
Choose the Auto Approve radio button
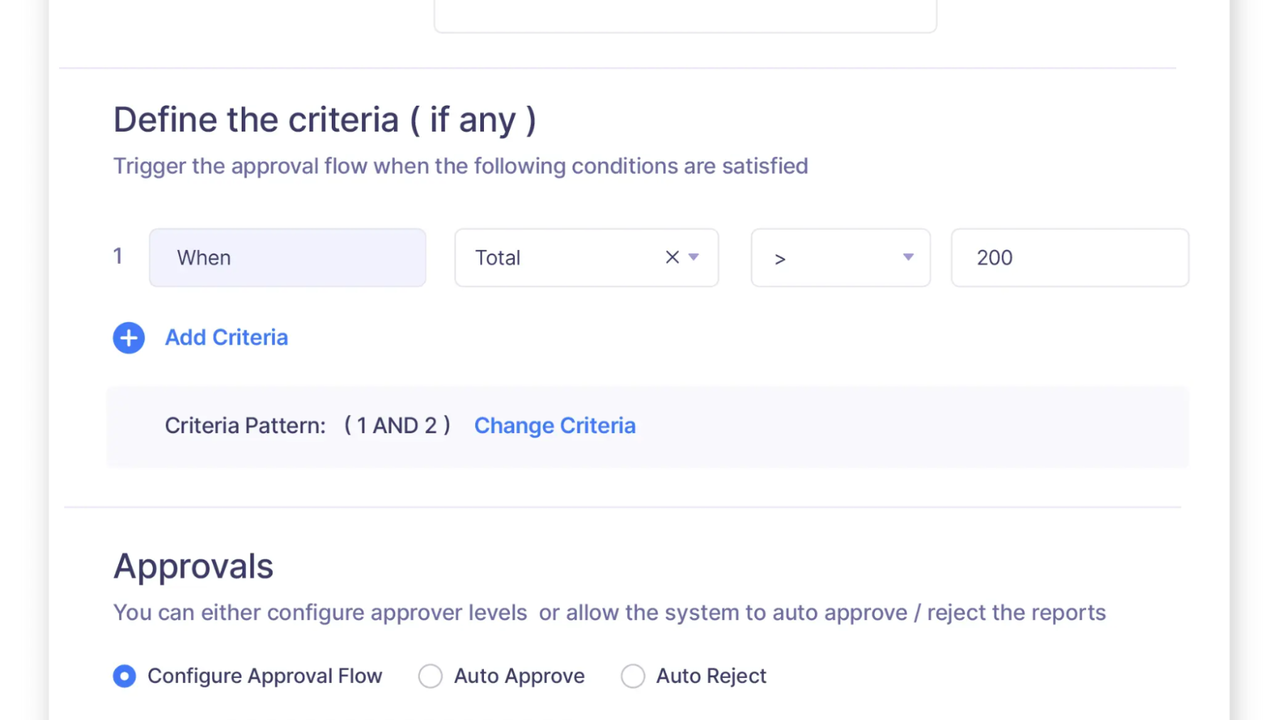430,677
